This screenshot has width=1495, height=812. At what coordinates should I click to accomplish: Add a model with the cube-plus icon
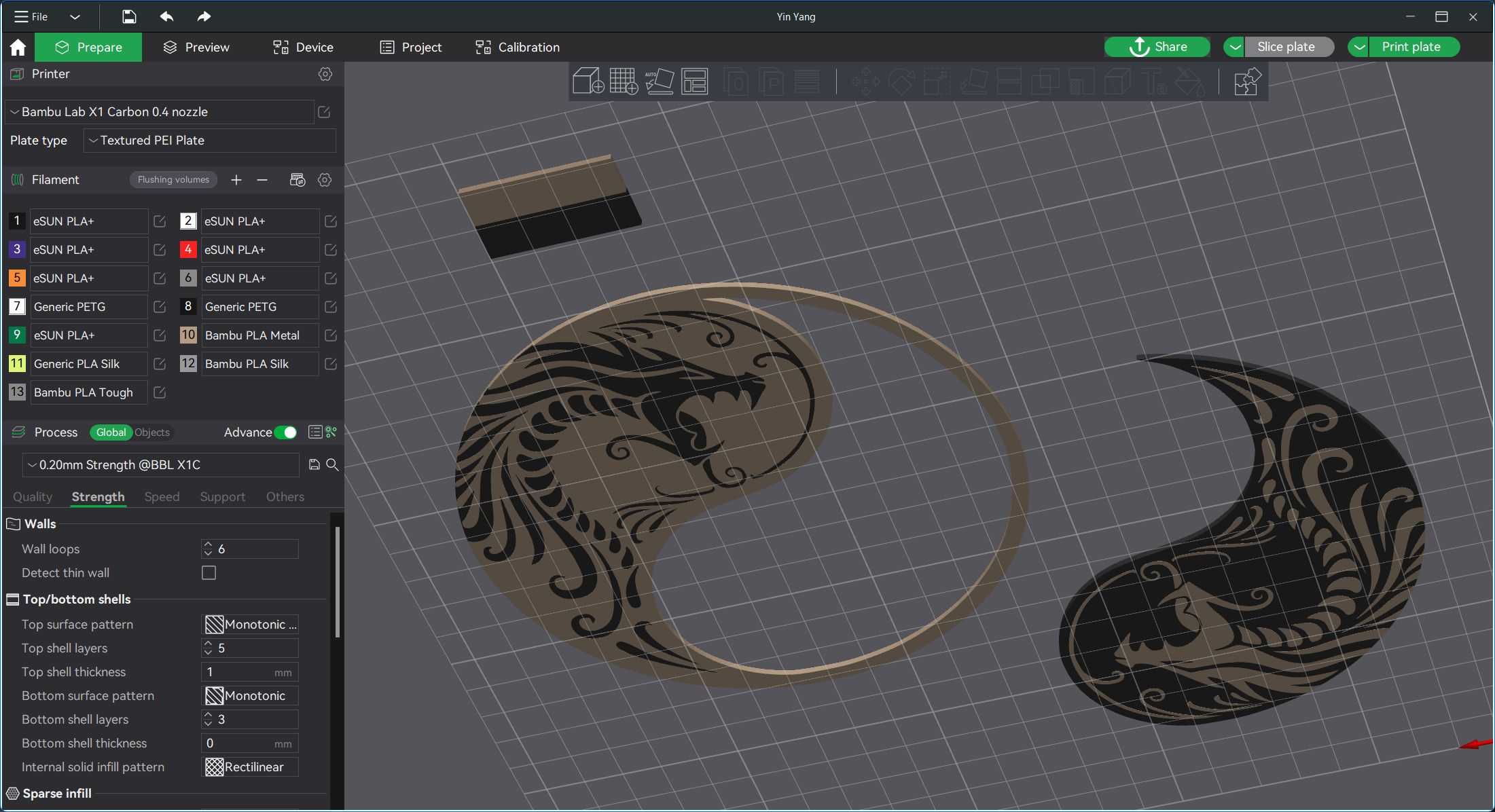tap(588, 81)
